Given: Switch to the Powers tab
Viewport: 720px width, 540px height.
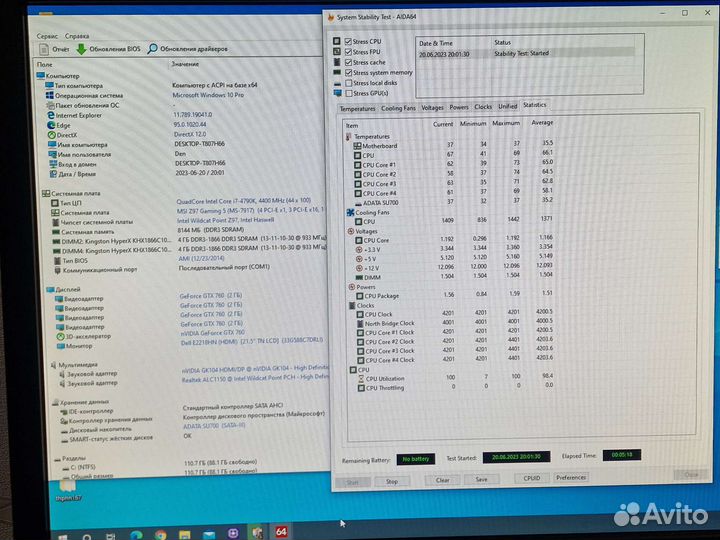Looking at the screenshot, I should coord(459,107).
